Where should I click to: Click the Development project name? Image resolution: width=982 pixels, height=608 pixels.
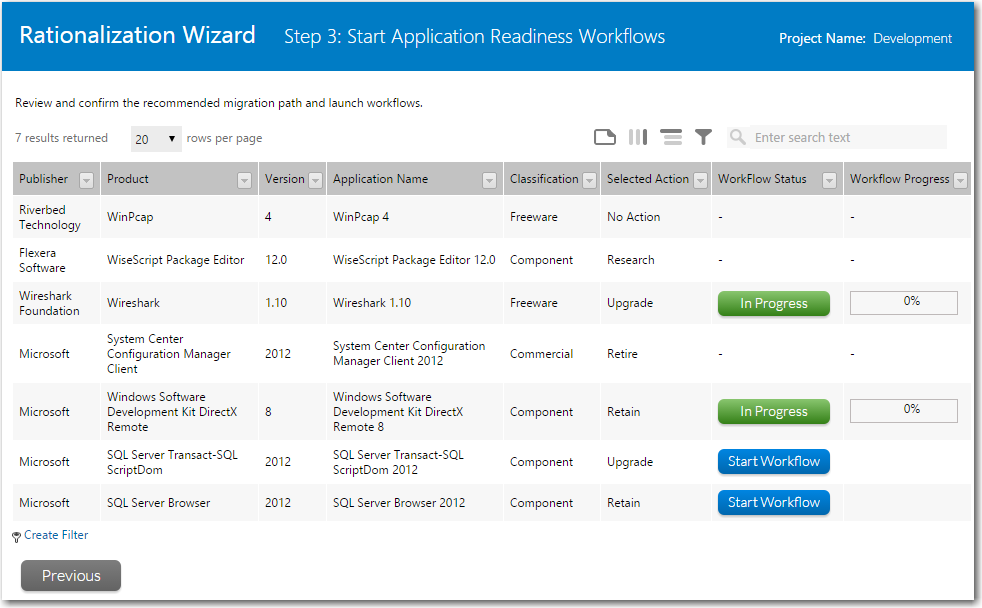tap(912, 38)
